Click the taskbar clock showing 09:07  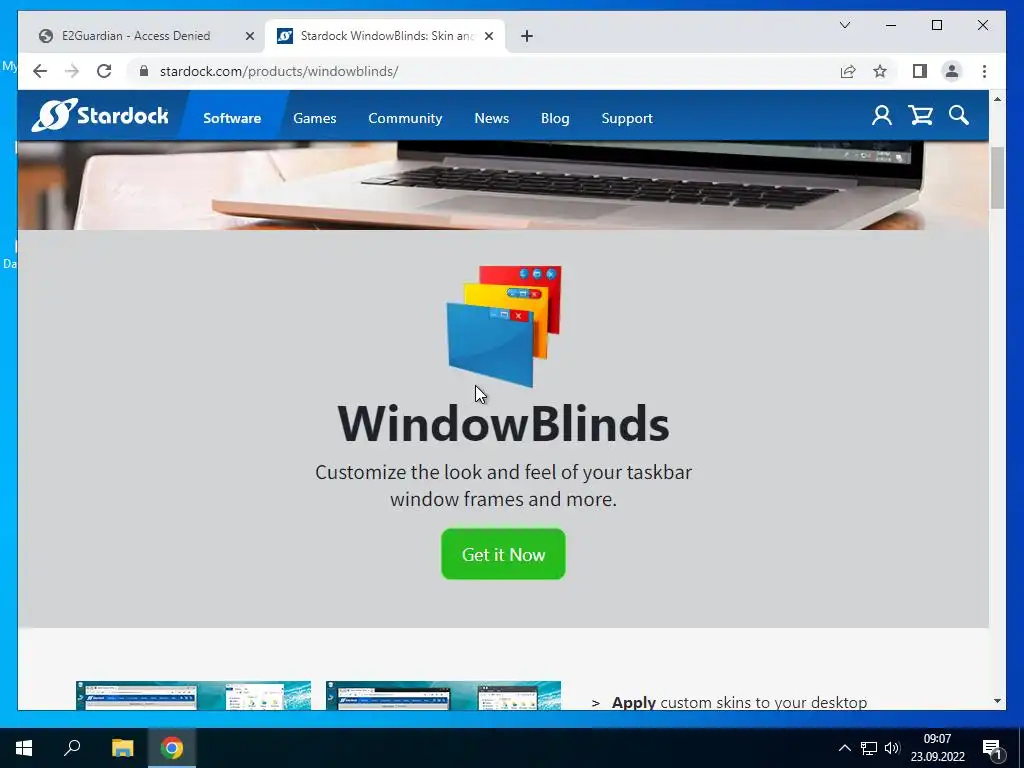[x=938, y=748]
